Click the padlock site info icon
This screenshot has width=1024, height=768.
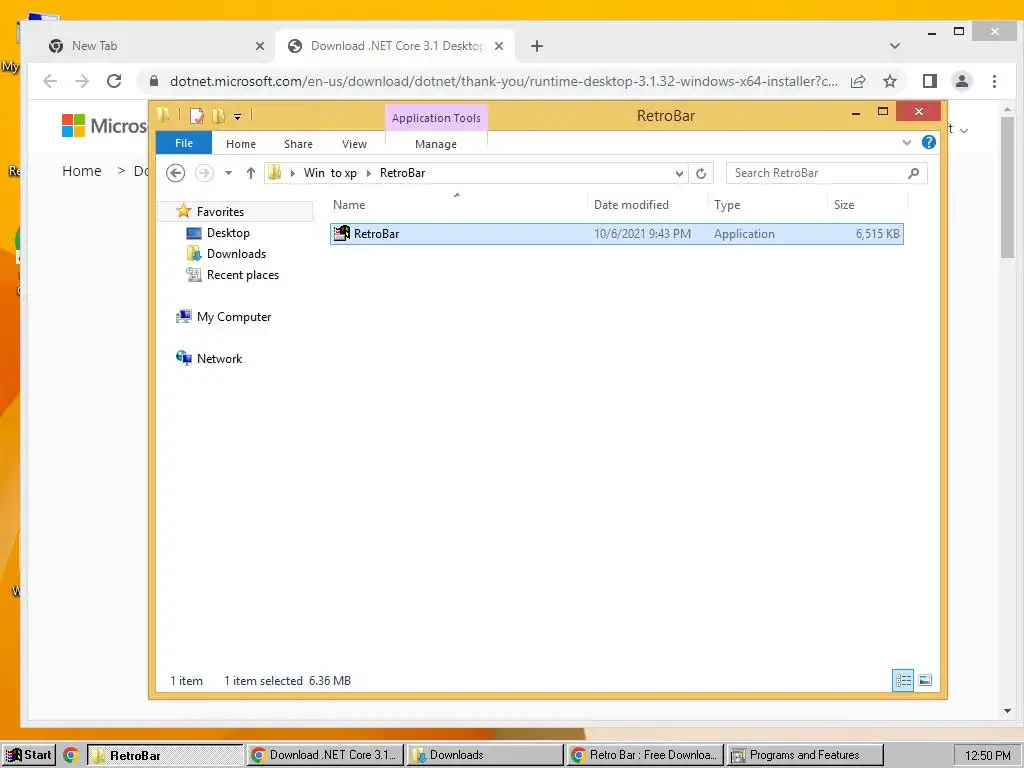point(154,81)
